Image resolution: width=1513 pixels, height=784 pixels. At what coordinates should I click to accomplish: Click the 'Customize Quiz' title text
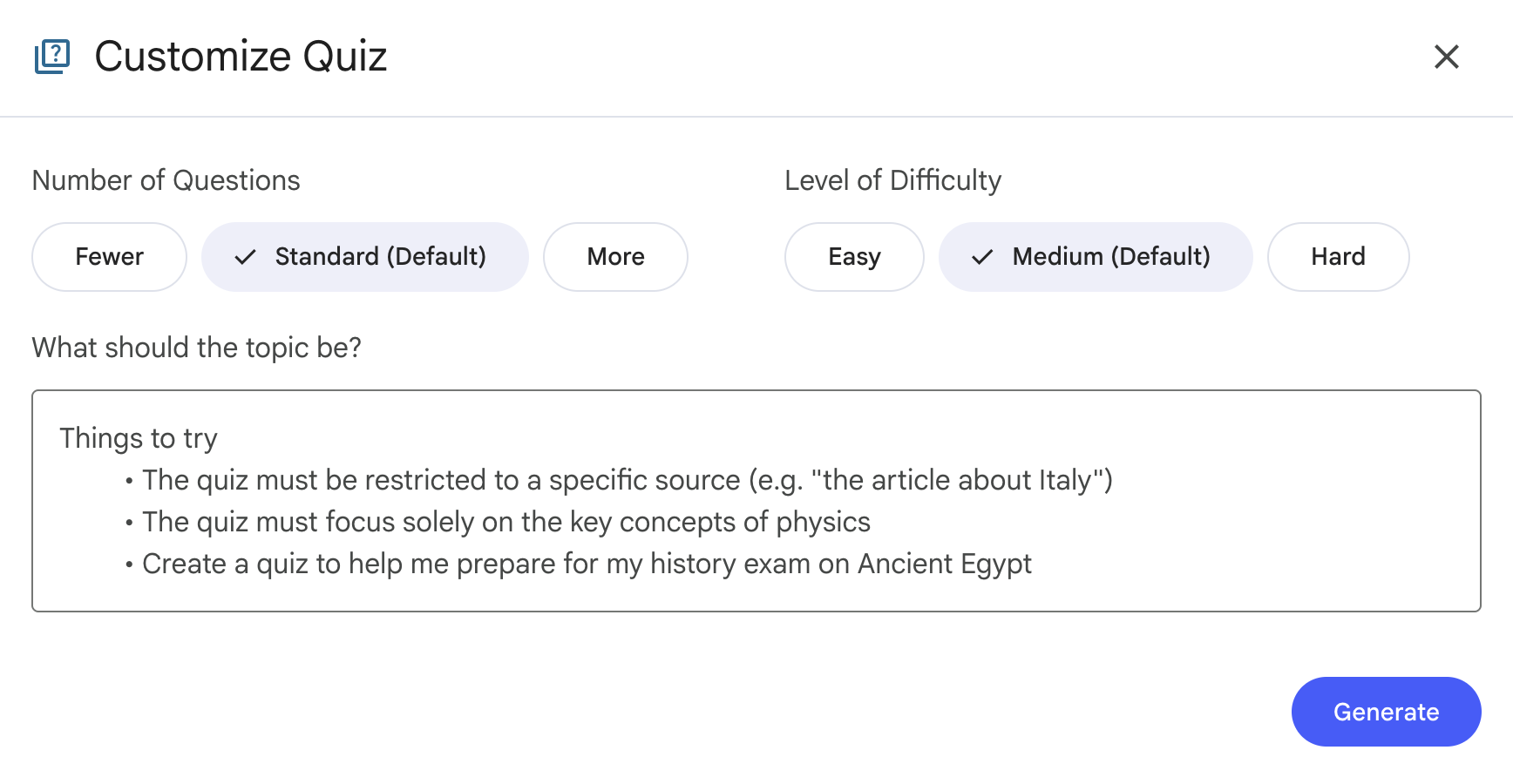[x=241, y=56]
